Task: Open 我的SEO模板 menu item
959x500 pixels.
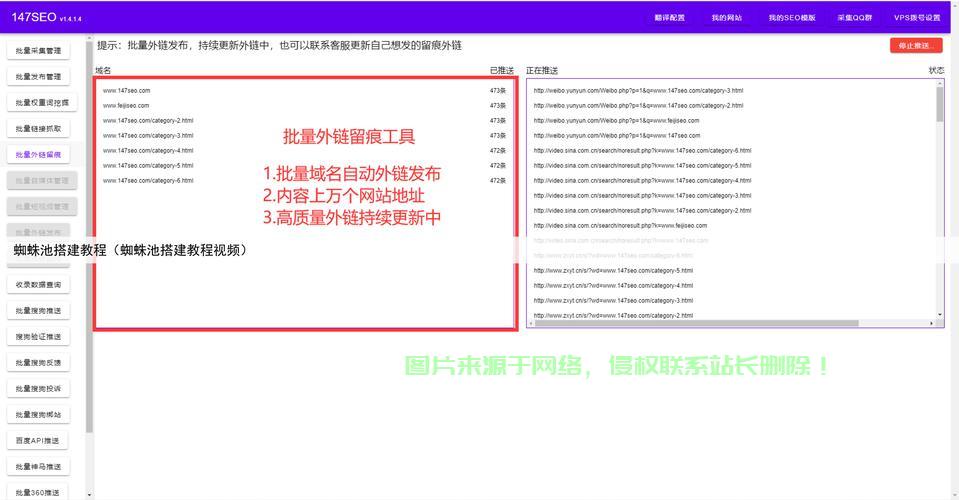Action: pyautogui.click(x=791, y=18)
